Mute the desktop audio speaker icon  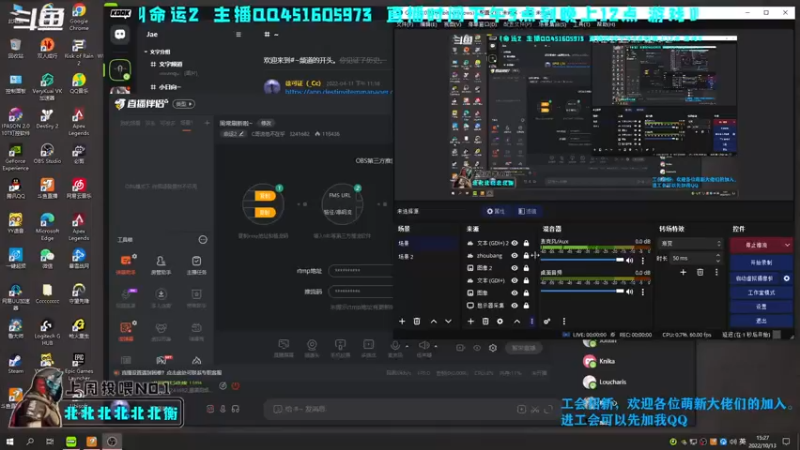click(x=631, y=292)
